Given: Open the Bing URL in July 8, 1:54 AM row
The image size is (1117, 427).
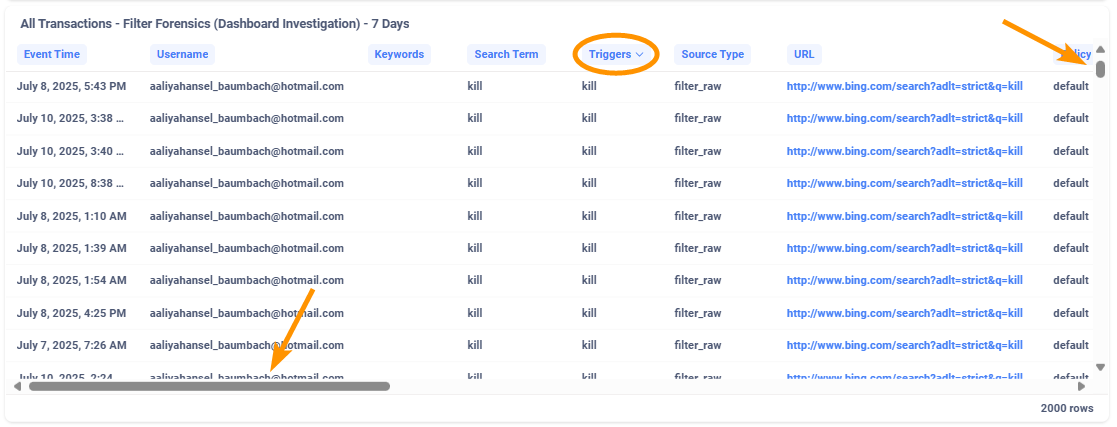Looking at the screenshot, I should coord(905,280).
